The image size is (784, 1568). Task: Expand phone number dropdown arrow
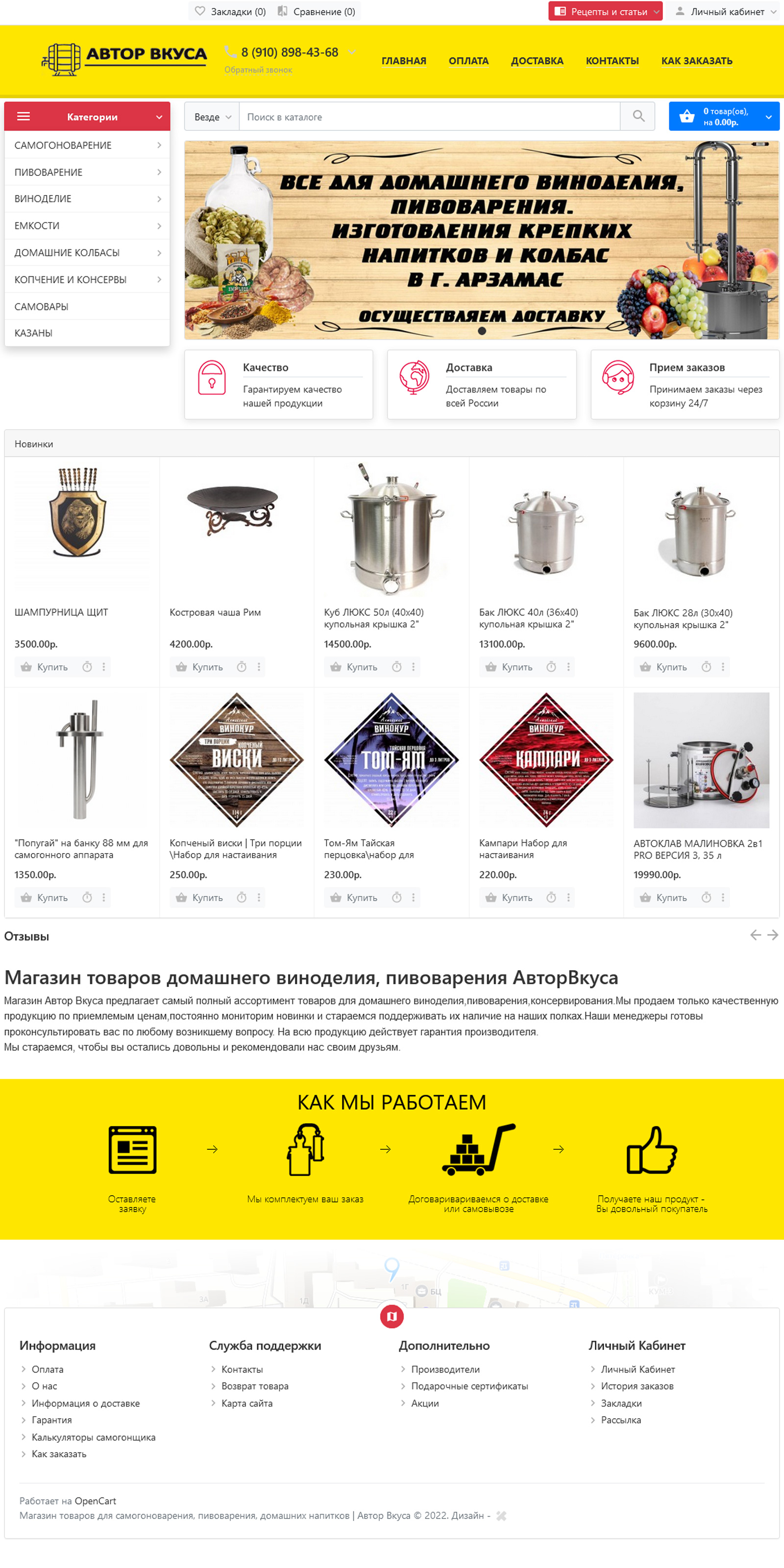[x=351, y=52]
